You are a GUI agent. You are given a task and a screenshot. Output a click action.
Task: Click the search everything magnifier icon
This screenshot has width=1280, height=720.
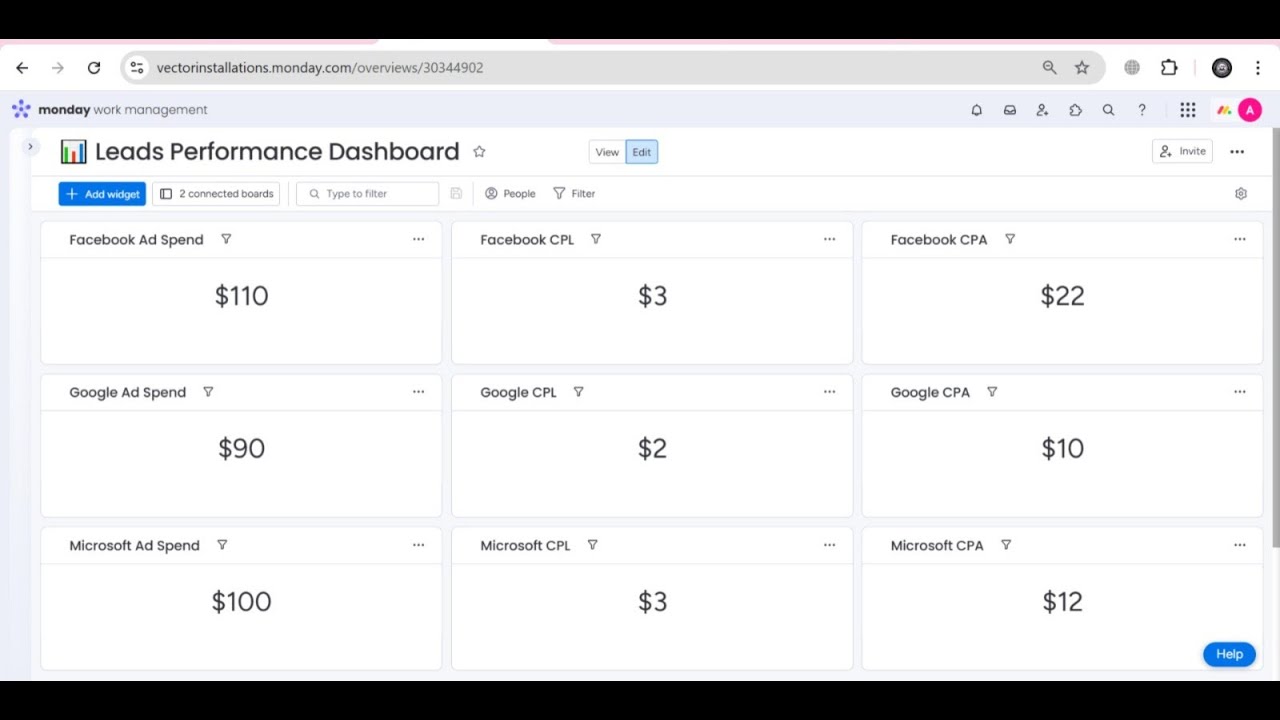pos(1108,110)
